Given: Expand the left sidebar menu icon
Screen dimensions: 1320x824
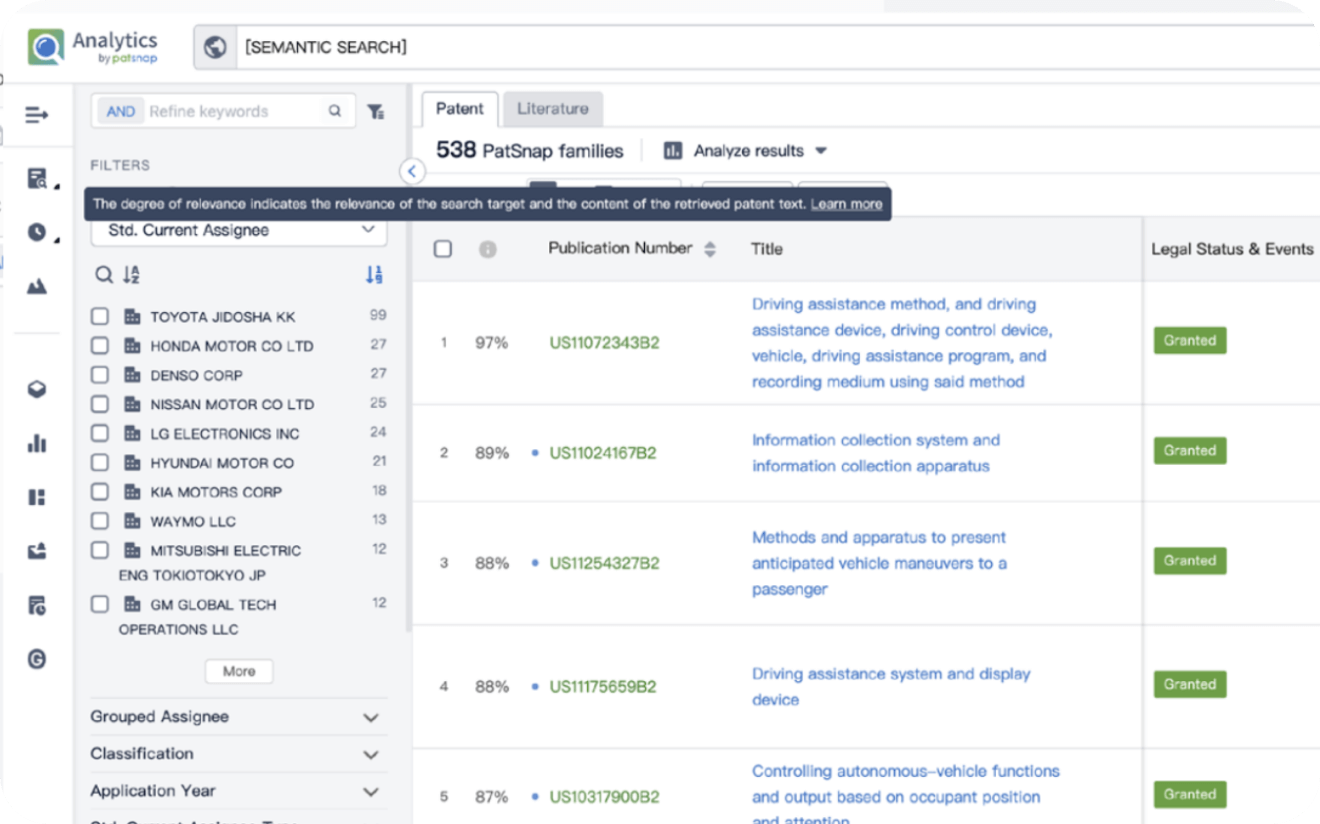Looking at the screenshot, I should (37, 115).
